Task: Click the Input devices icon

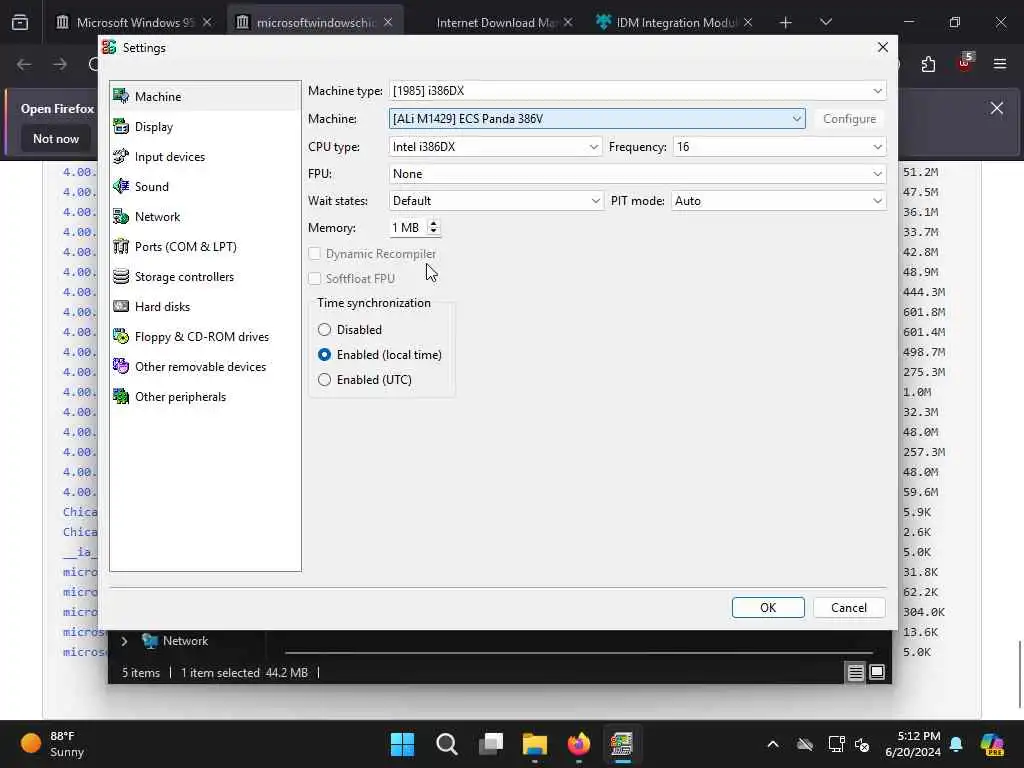Action: [121, 156]
